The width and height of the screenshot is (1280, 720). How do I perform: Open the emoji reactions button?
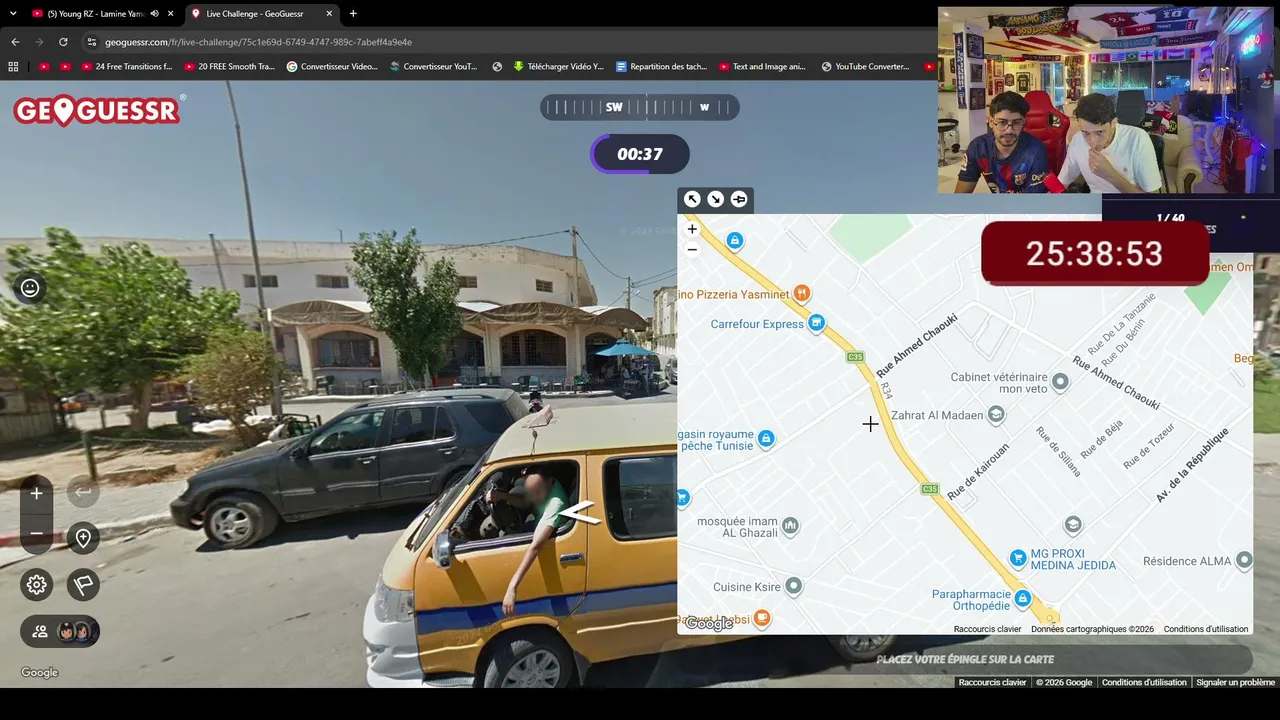tap(30, 288)
